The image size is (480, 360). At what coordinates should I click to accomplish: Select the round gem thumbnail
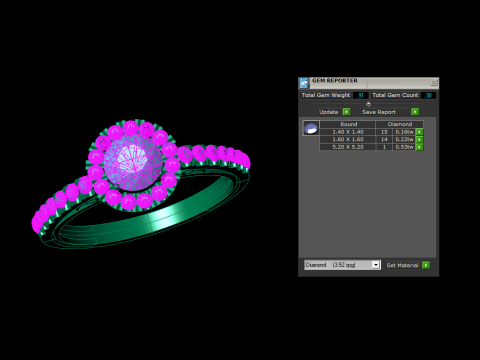click(x=311, y=128)
